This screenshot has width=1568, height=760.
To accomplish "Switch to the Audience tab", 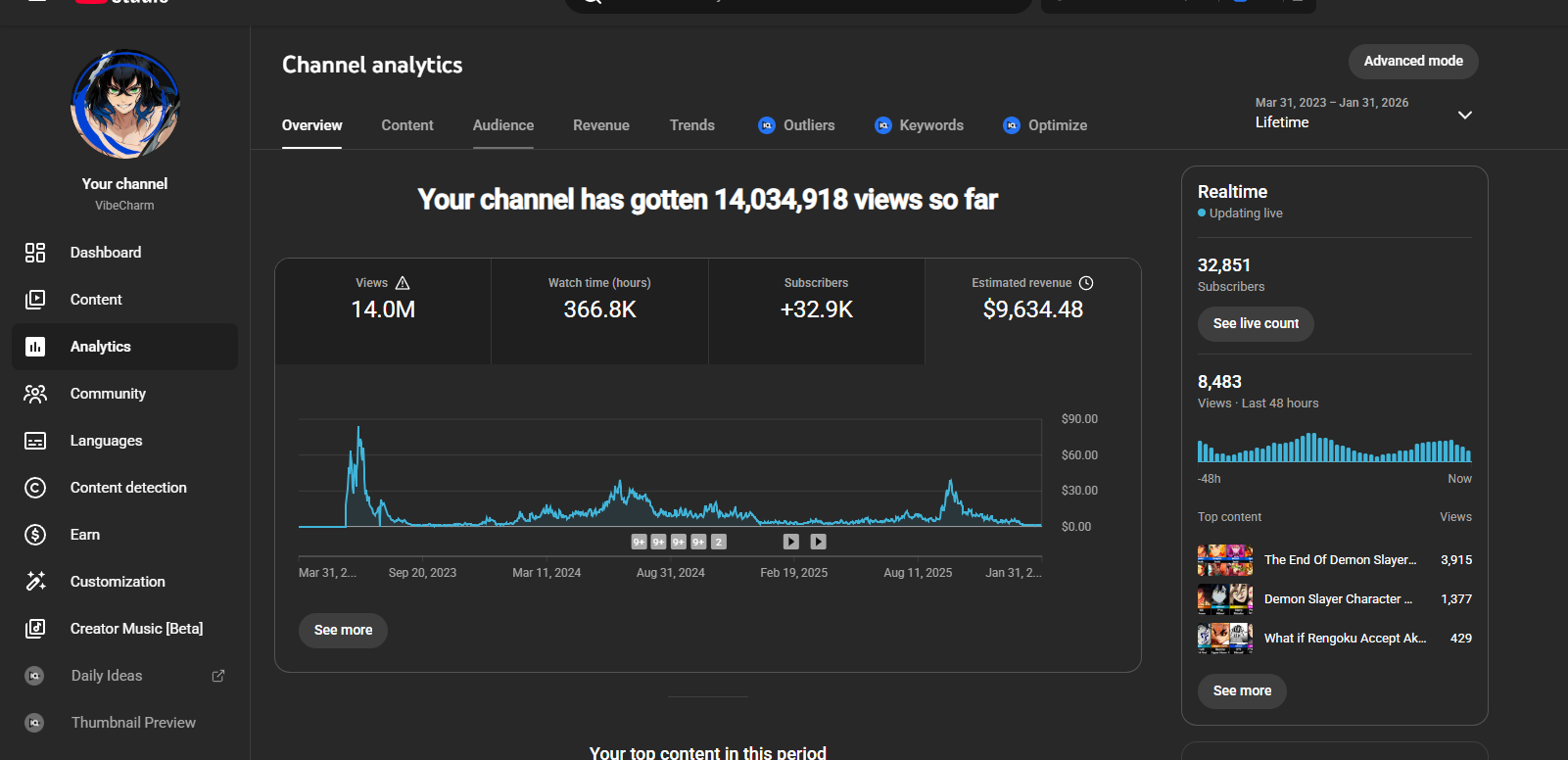I will click(x=503, y=125).
